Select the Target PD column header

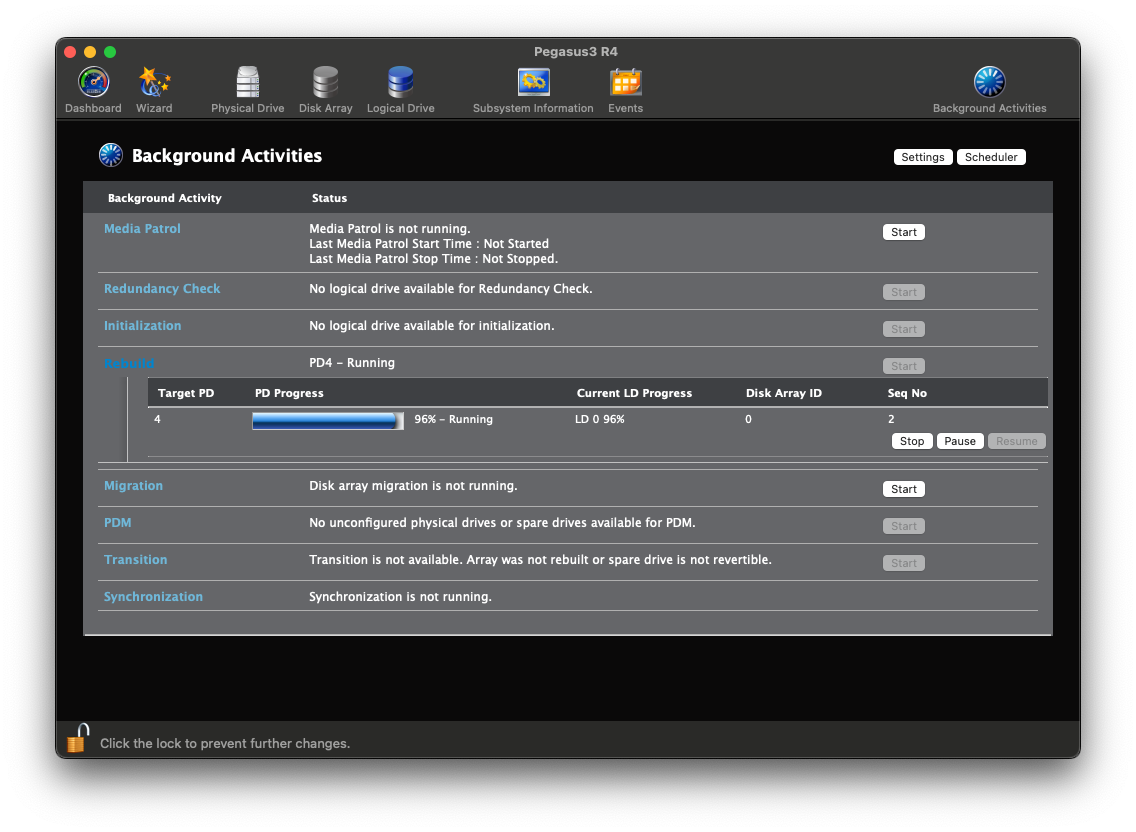pos(186,393)
